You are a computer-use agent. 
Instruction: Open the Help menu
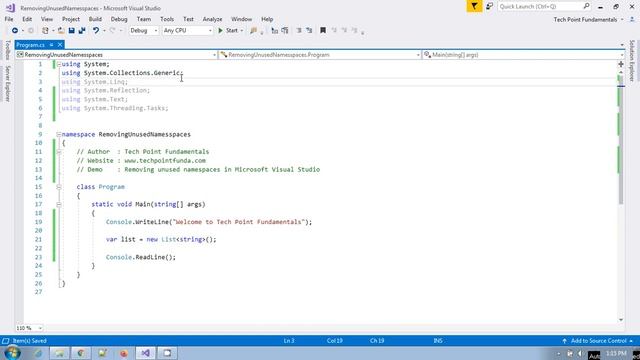[x=267, y=19]
